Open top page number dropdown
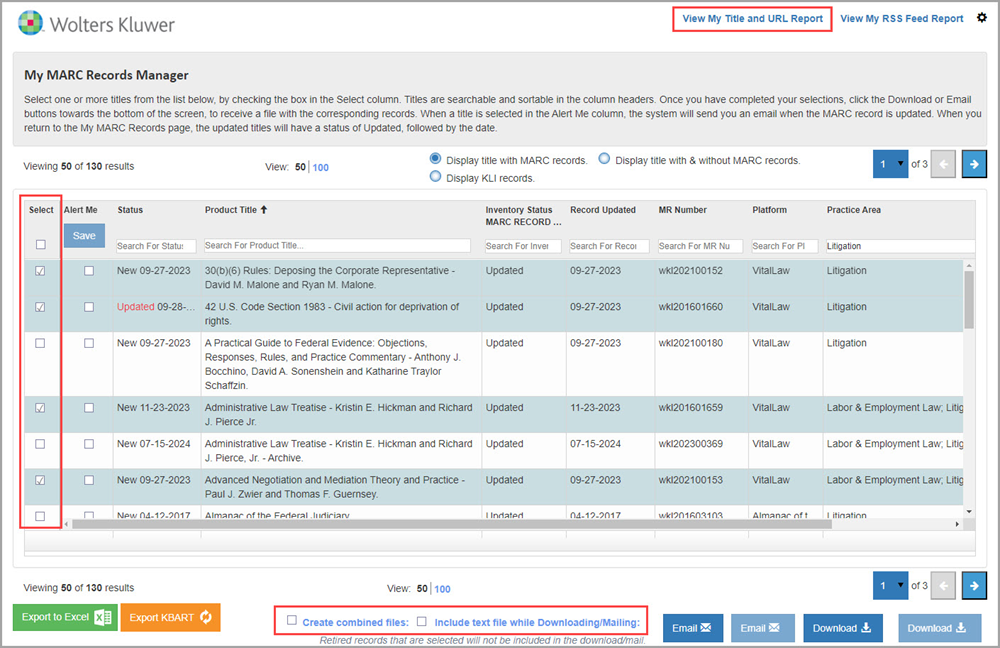 [890, 164]
